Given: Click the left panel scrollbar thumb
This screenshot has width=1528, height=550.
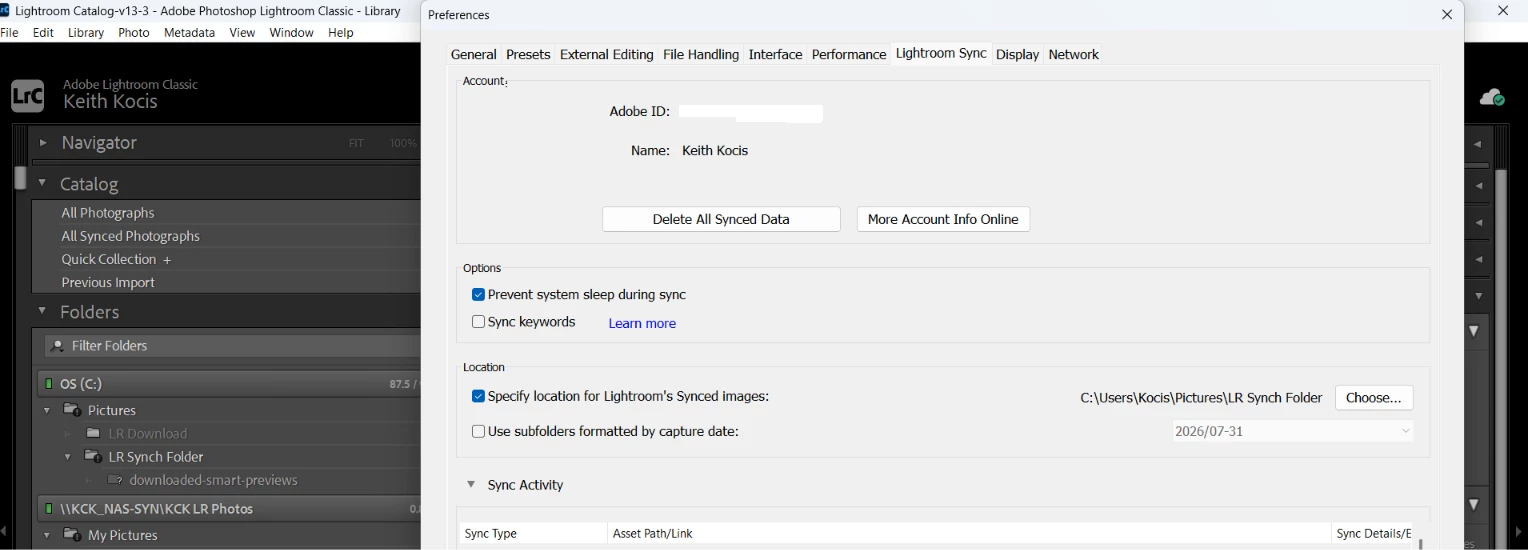Looking at the screenshot, I should pos(19,178).
